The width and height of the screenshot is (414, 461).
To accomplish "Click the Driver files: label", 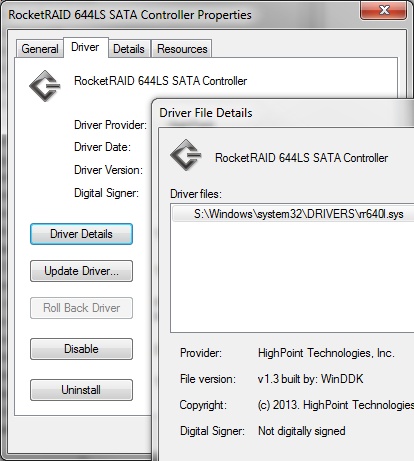I will [x=196, y=194].
